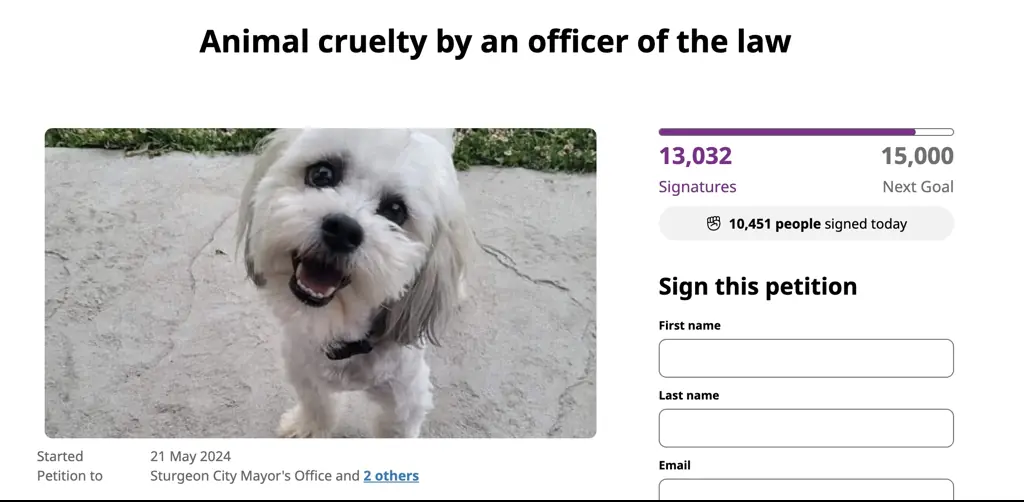Click the "21 May 2024" start date

click(x=190, y=457)
